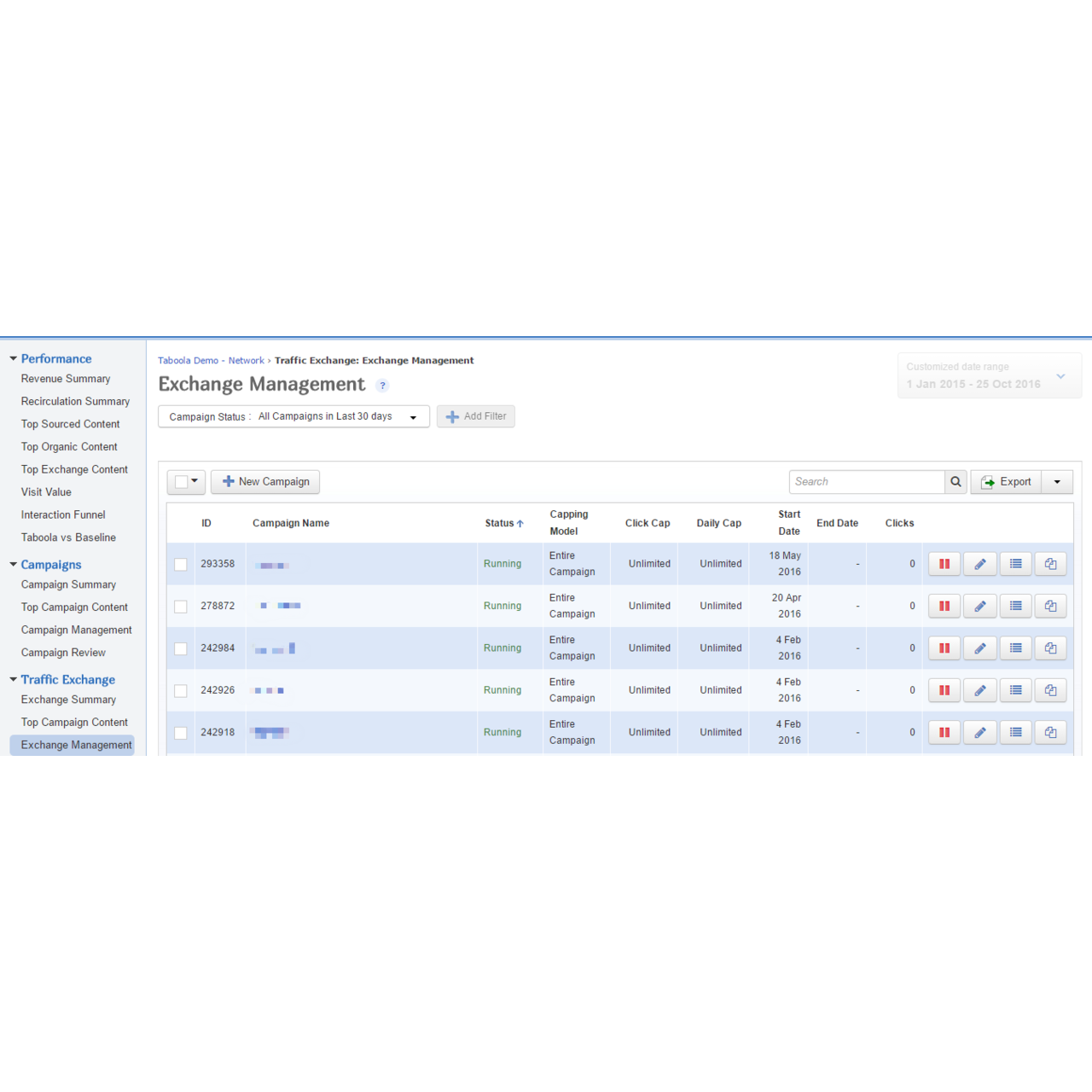Edit campaign 278872 with the pencil icon
The image size is (1092, 1092).
[979, 606]
